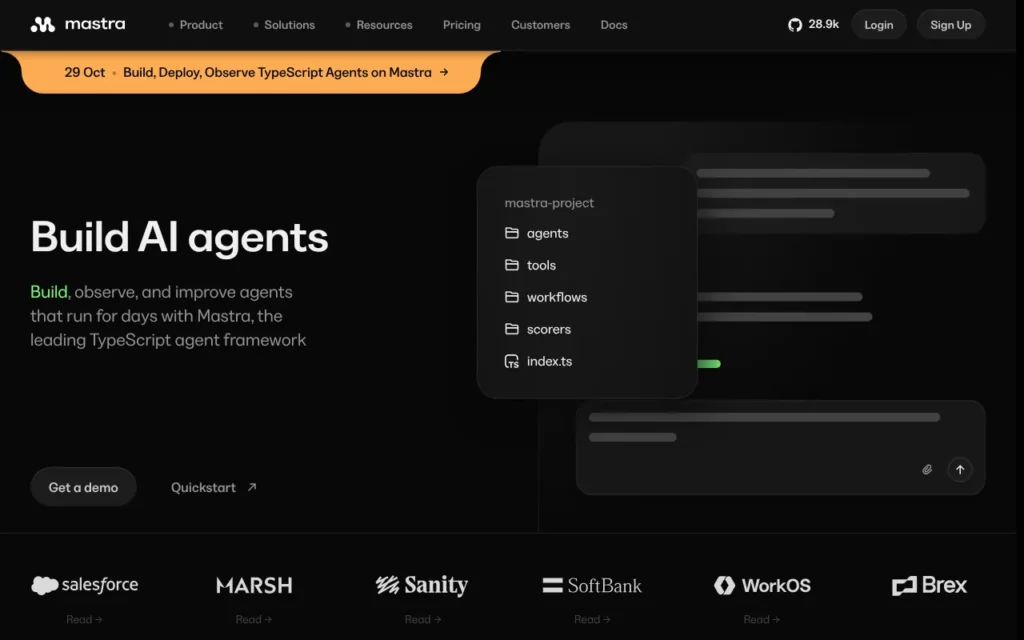1024x640 pixels.
Task: Open the Pricing page
Action: tap(462, 25)
